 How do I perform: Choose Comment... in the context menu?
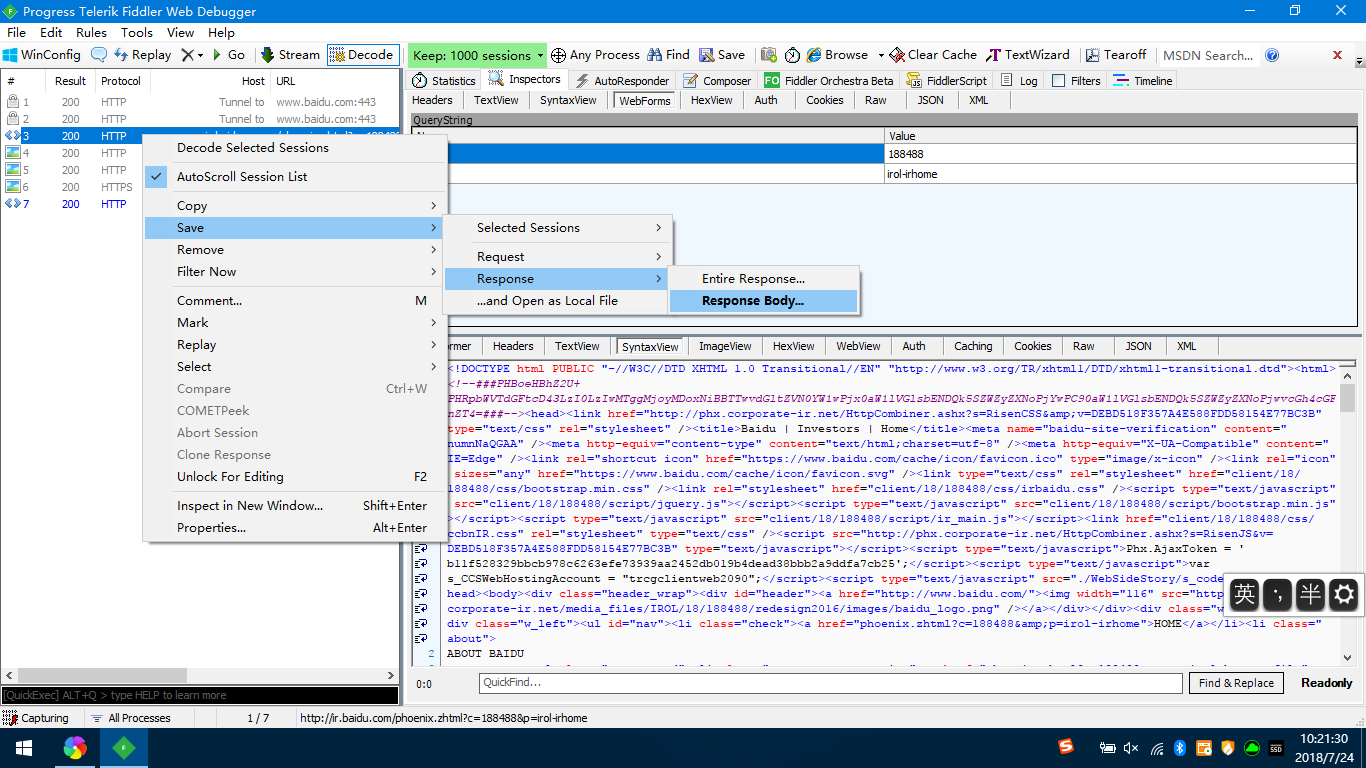(295, 301)
